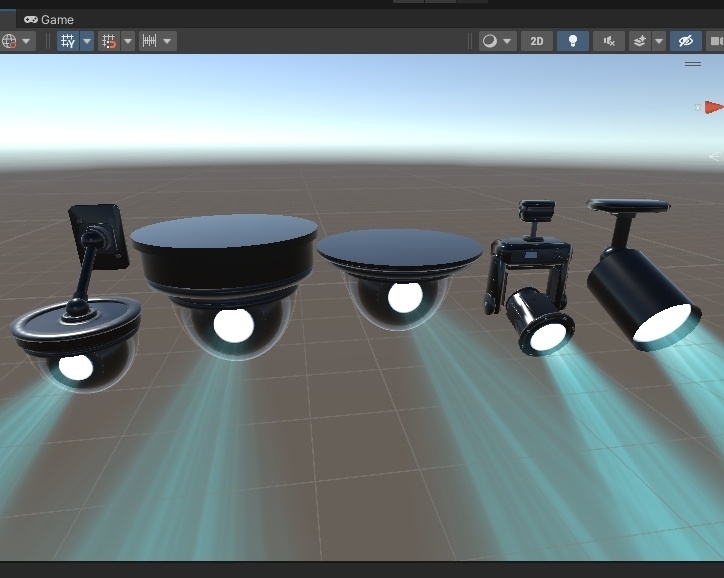The image size is (724, 578).
Task: Open the scene effects dropdown arrow
Action: 659,41
